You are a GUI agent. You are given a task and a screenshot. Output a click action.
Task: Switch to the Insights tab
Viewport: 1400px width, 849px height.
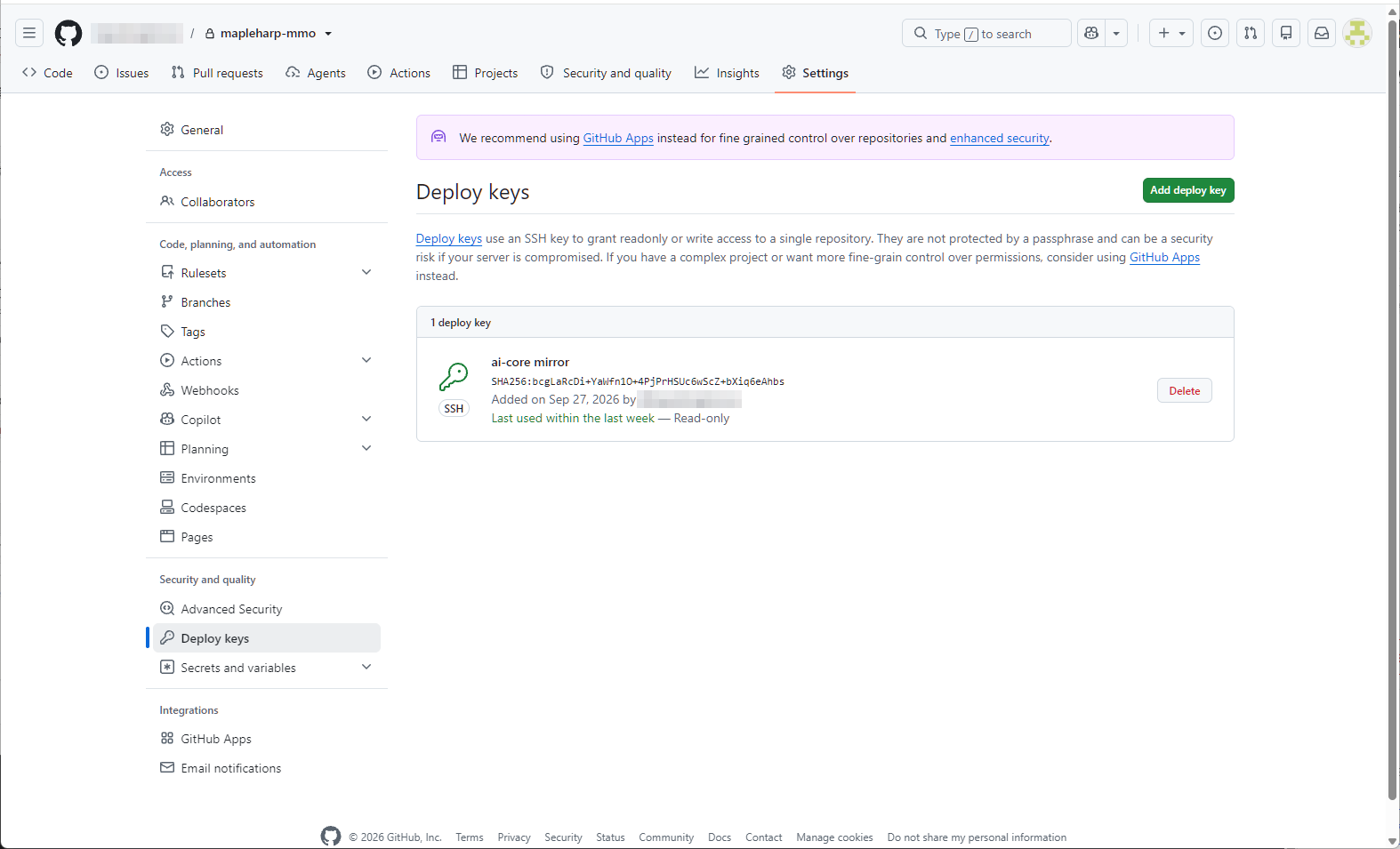pyautogui.click(x=728, y=73)
